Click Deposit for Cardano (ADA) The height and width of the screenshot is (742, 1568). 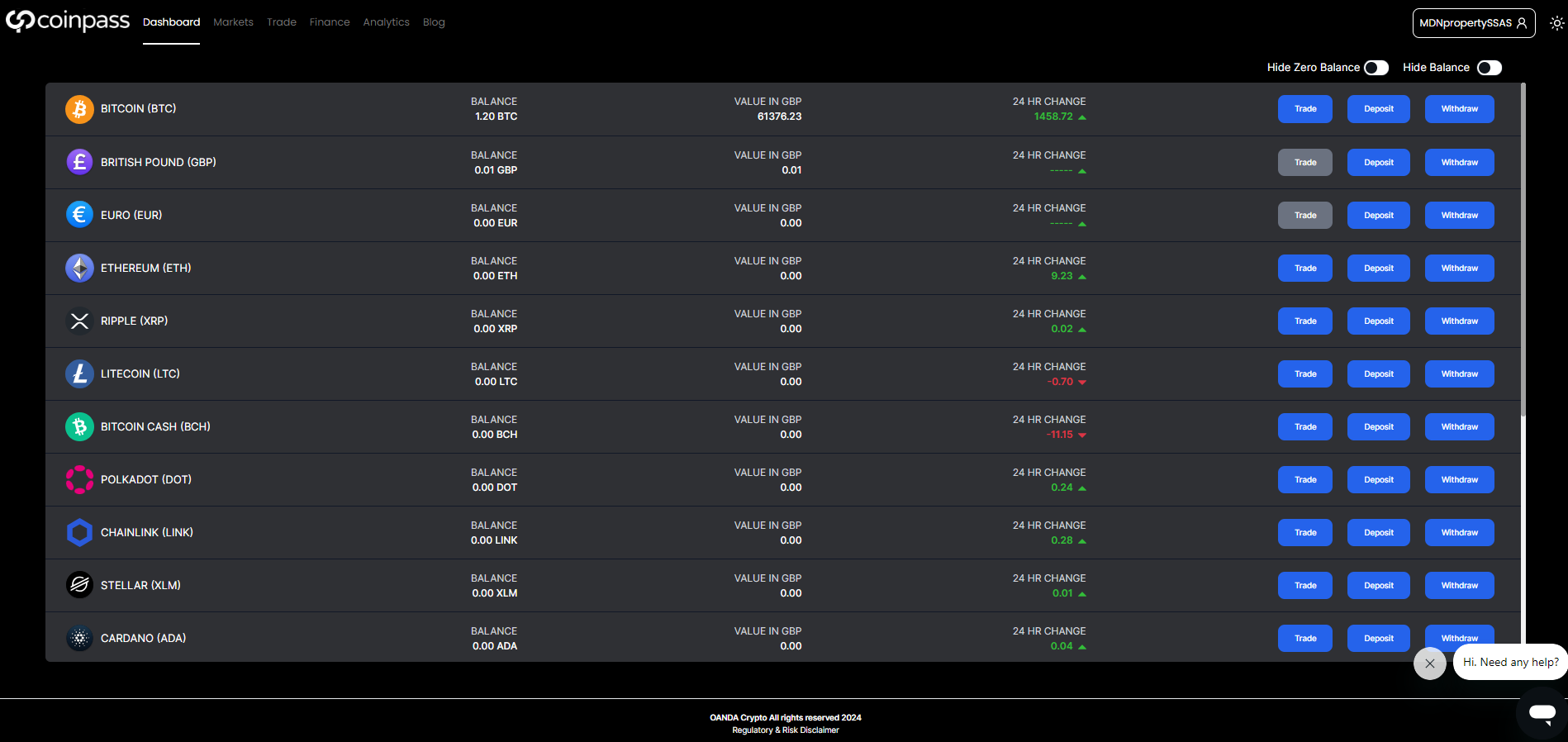(x=1379, y=638)
